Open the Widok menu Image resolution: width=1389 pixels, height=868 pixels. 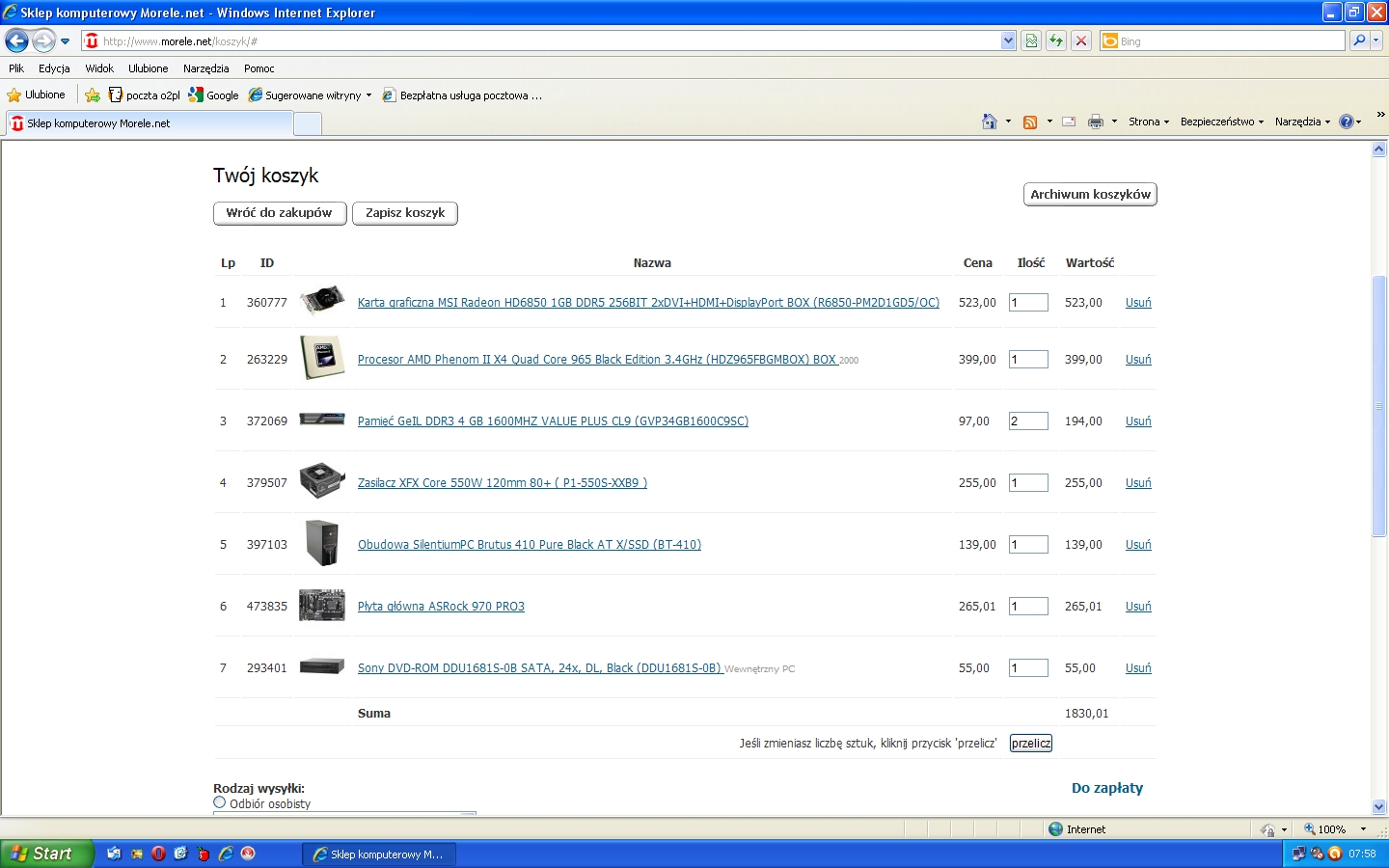pyautogui.click(x=99, y=68)
